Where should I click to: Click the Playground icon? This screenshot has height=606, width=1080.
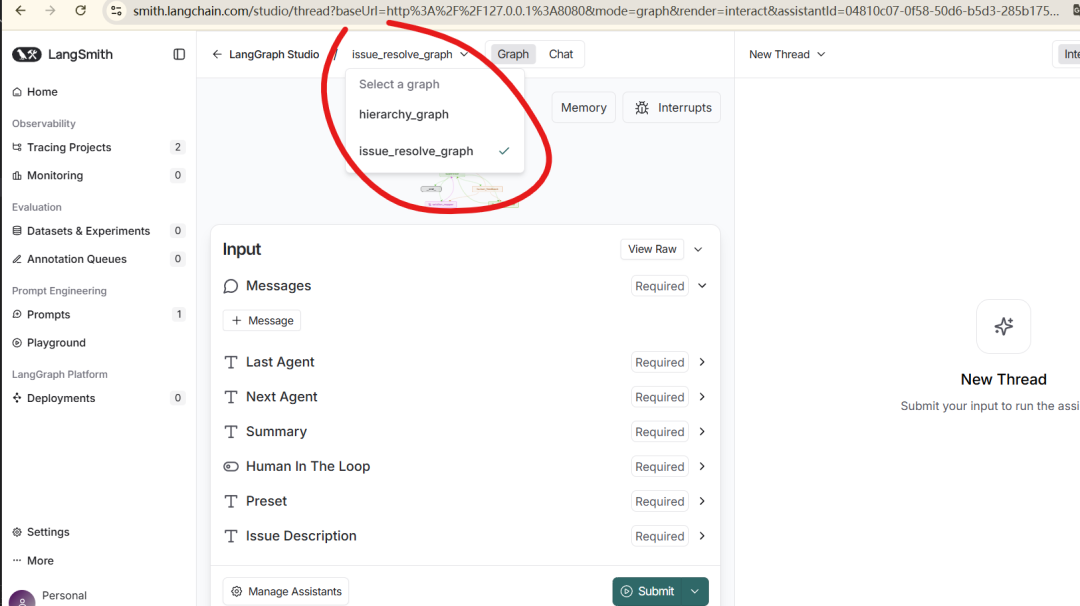coord(17,342)
